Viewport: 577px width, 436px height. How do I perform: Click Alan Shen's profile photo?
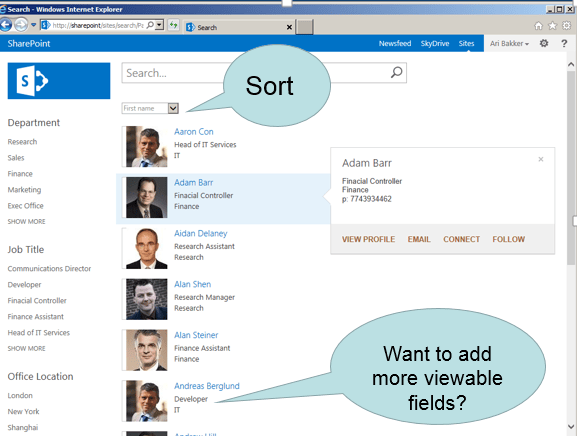146,299
